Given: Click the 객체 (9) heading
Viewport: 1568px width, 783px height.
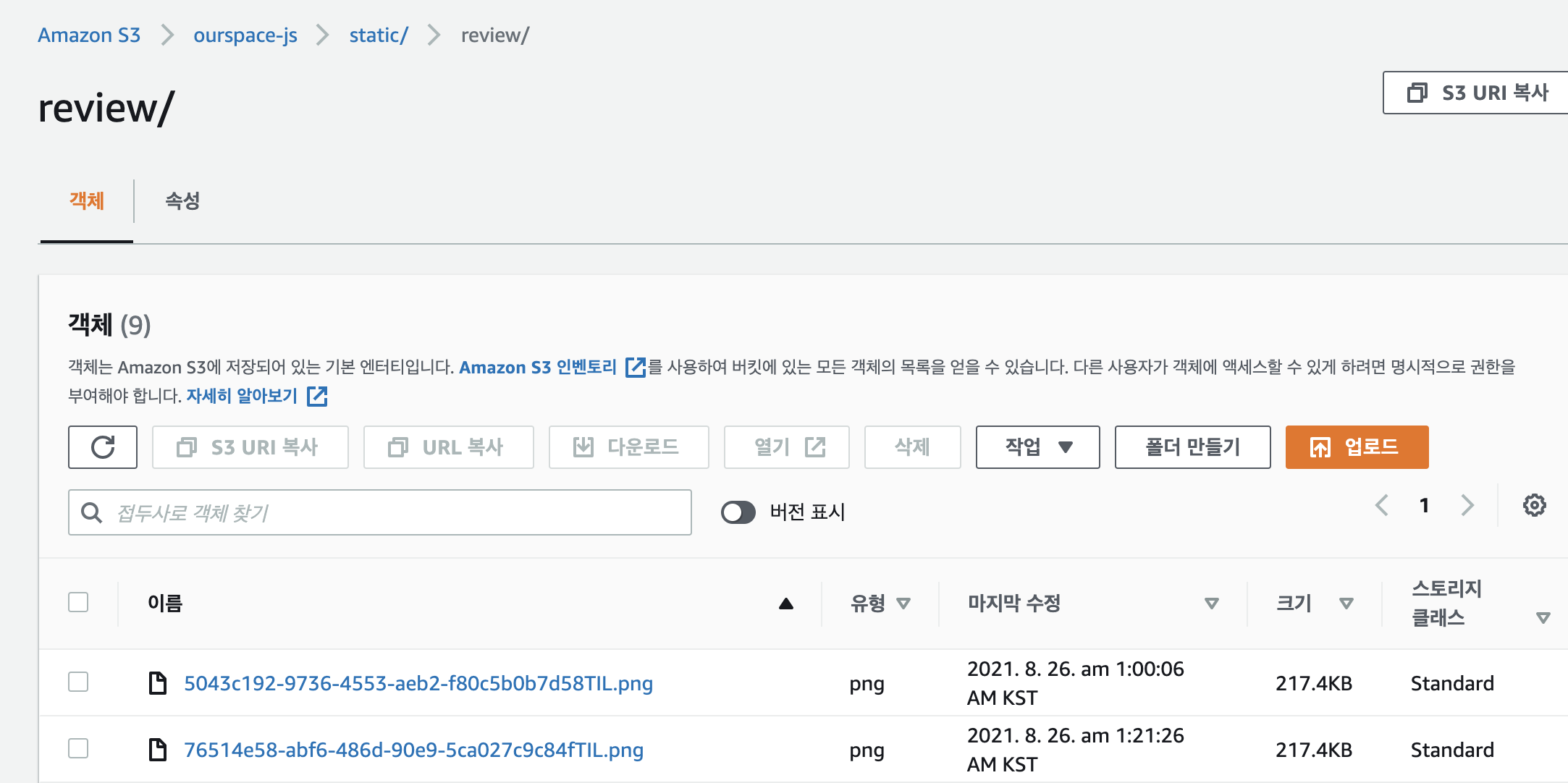Looking at the screenshot, I should coord(109,325).
